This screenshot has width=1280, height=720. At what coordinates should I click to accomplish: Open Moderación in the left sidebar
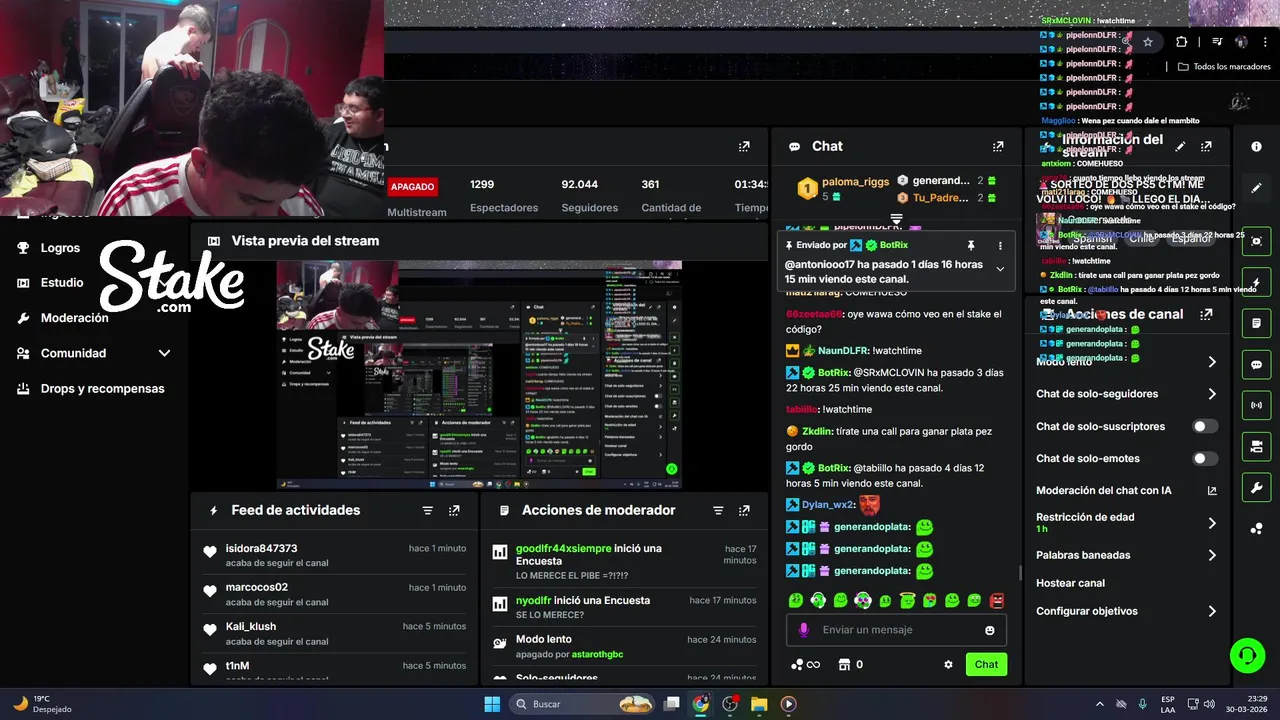click(x=74, y=318)
